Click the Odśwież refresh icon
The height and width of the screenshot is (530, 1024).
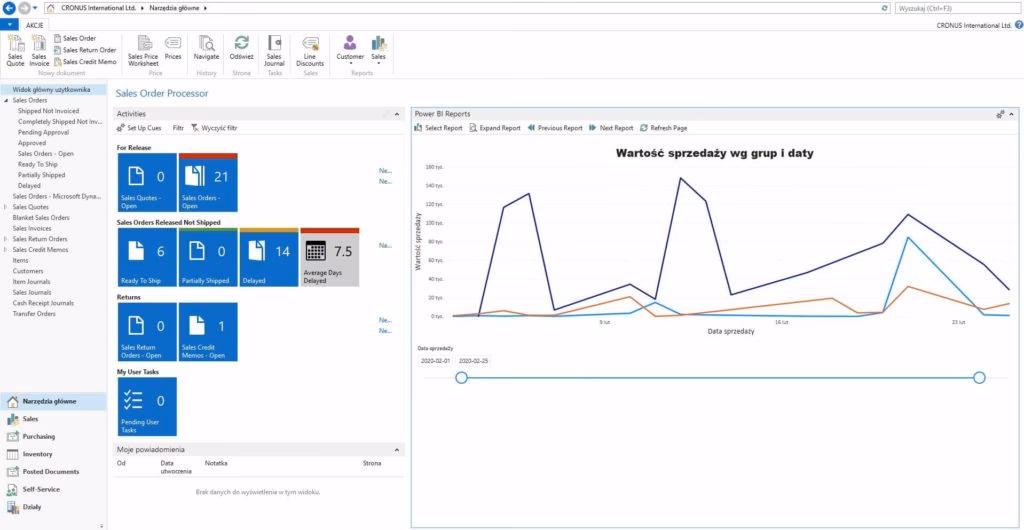241,48
